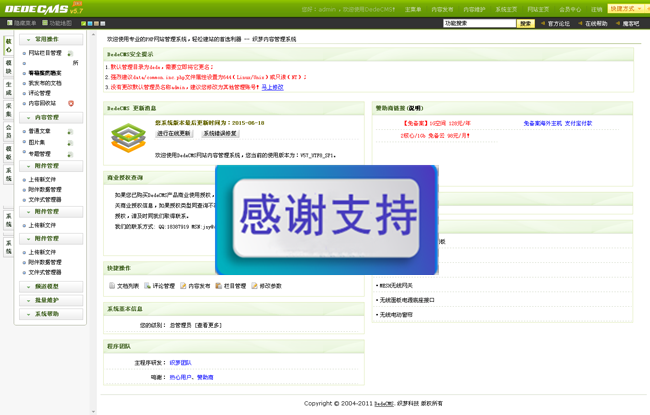The height and width of the screenshot is (415, 650).
Task: Click the add icon beside 网站栏目管理
Action: [x=70, y=53]
